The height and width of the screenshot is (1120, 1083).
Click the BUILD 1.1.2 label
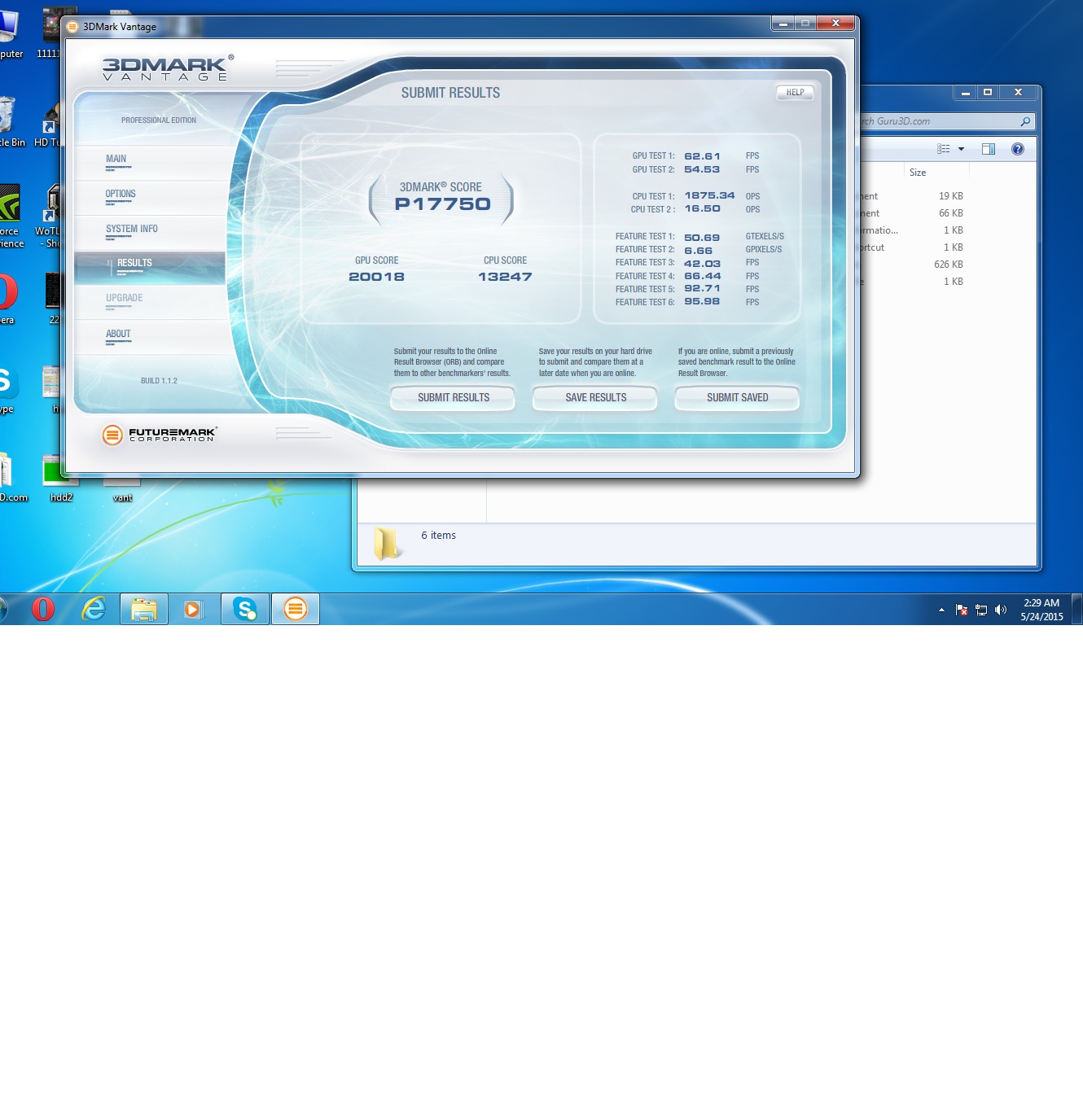coord(159,381)
